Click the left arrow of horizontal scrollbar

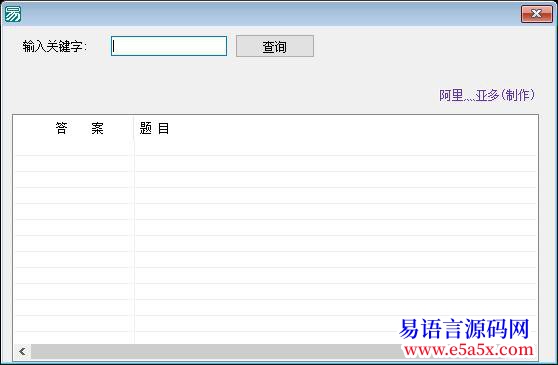pos(22,351)
